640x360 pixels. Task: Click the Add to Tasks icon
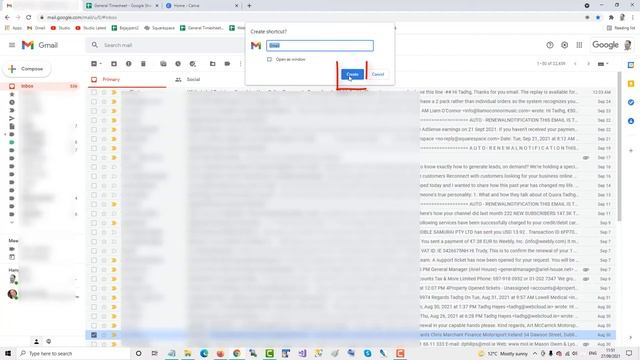[x=193, y=64]
